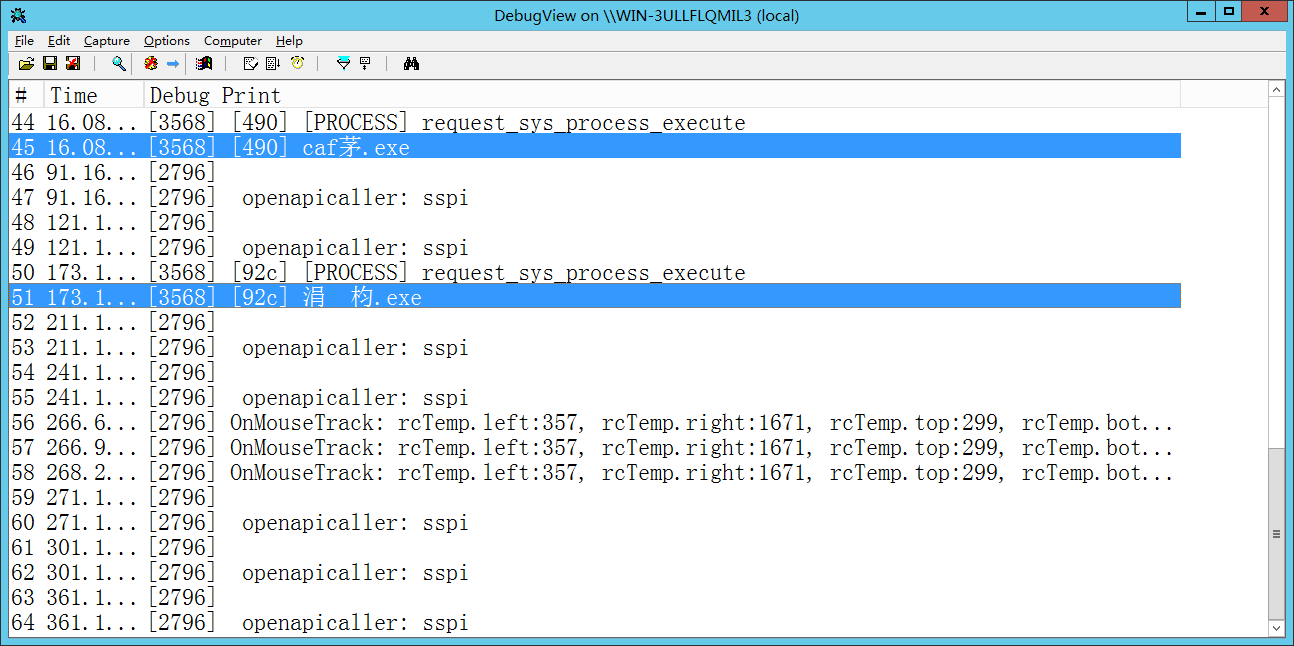This screenshot has height=646, width=1294.
Task: Open the File menu
Action: tap(24, 41)
